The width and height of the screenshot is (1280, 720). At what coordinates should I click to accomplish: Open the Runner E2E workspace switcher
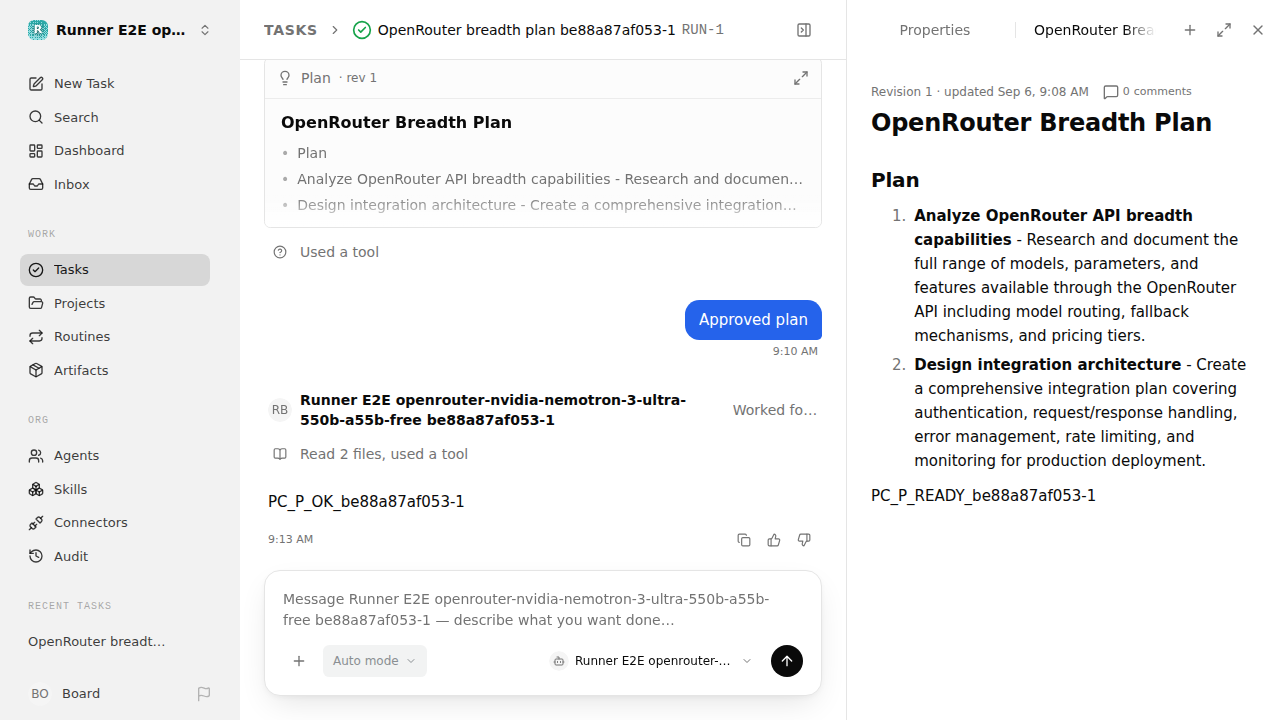[x=120, y=30]
